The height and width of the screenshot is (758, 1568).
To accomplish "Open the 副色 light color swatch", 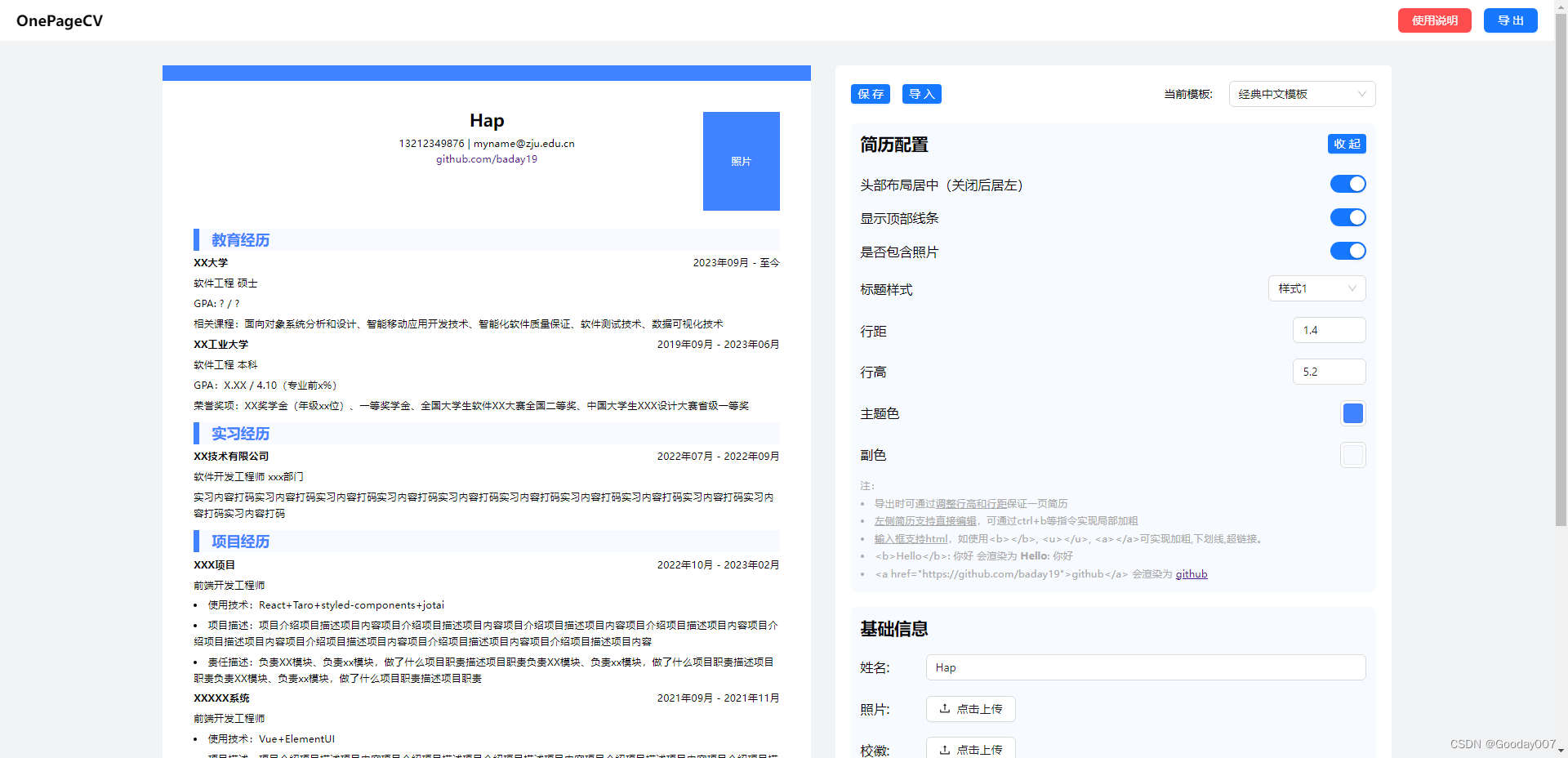I will click(1352, 455).
